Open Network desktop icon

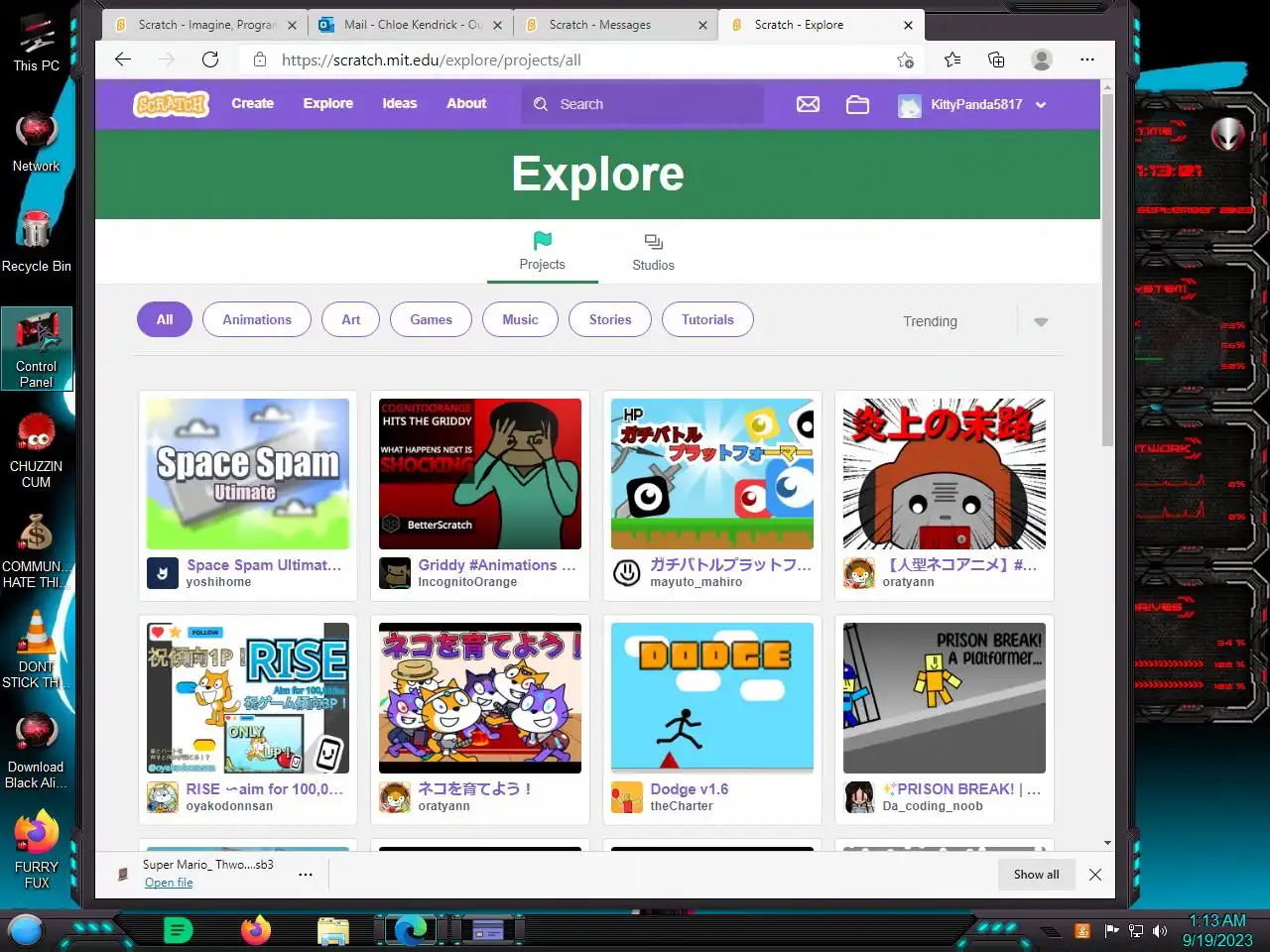[x=37, y=143]
